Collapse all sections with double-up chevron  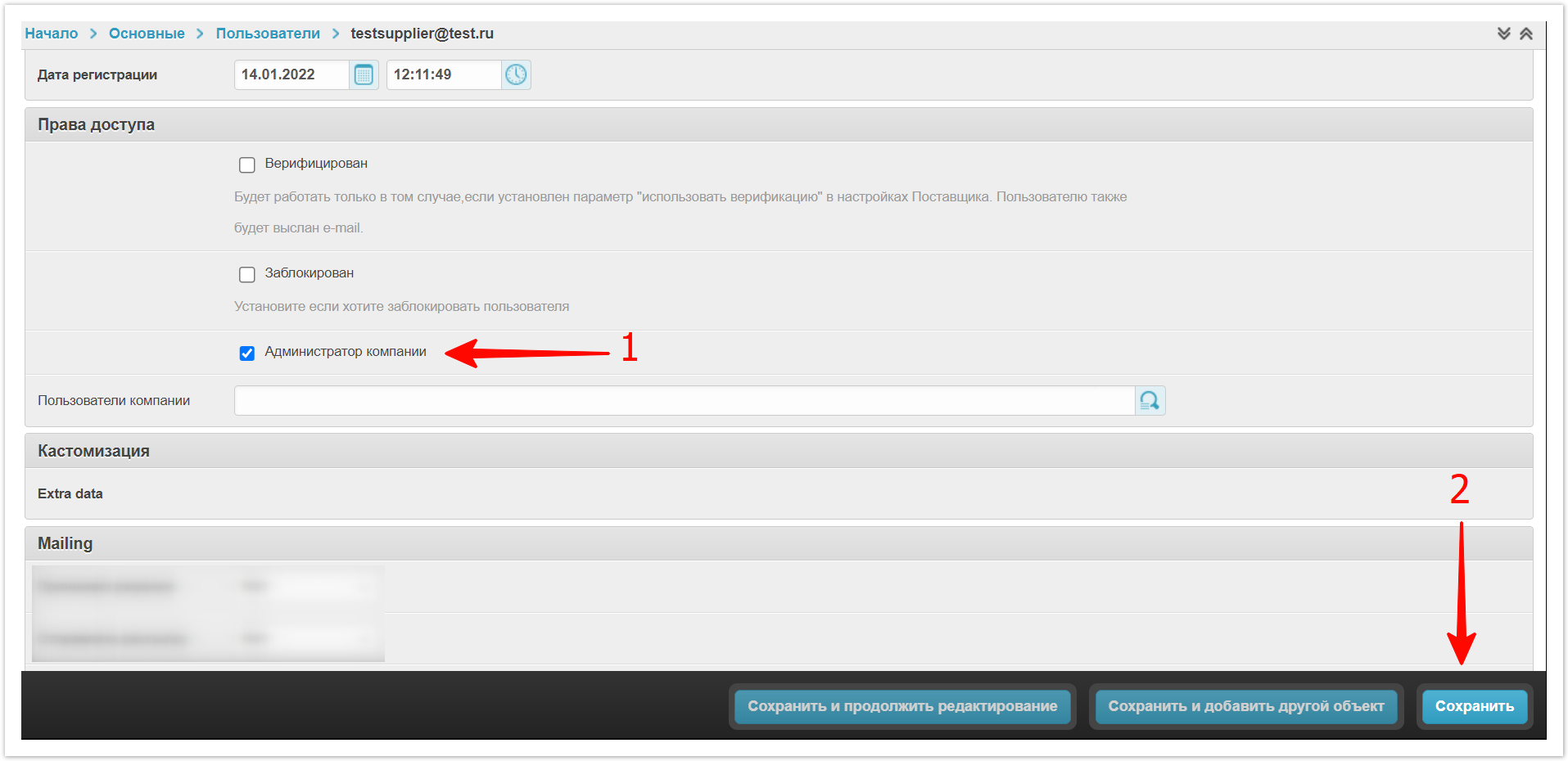tap(1526, 34)
